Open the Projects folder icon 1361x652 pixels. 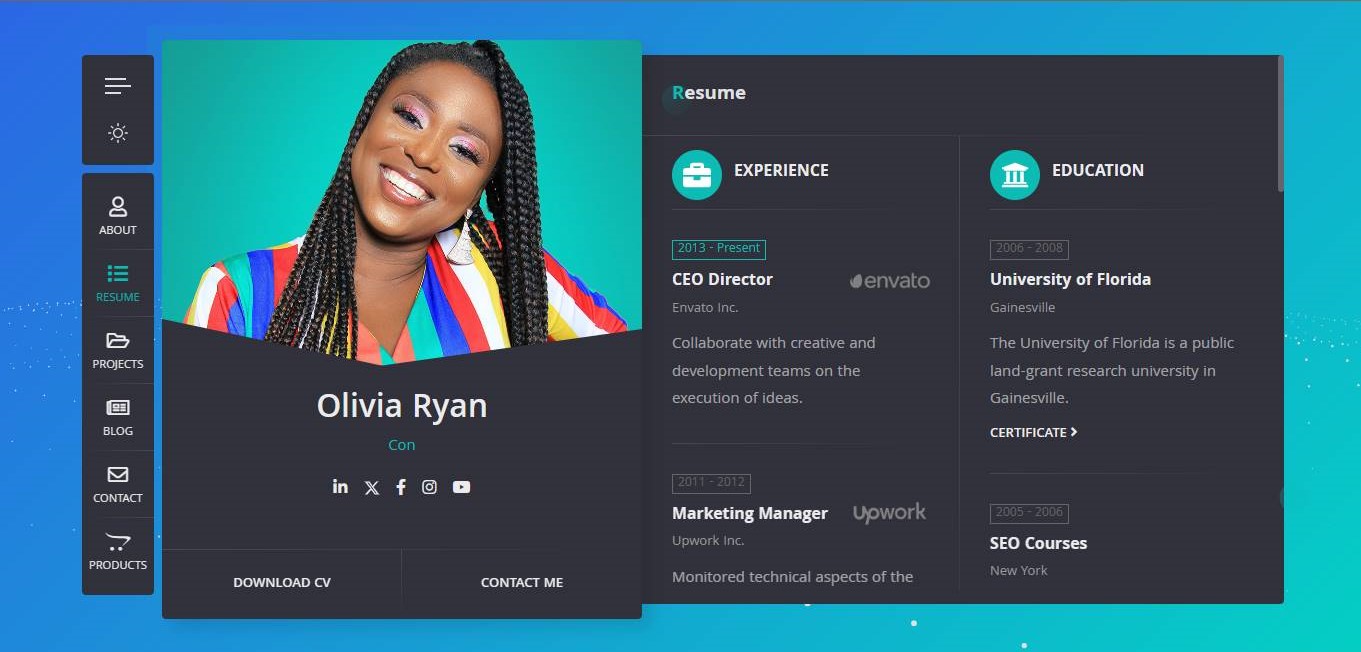118,341
